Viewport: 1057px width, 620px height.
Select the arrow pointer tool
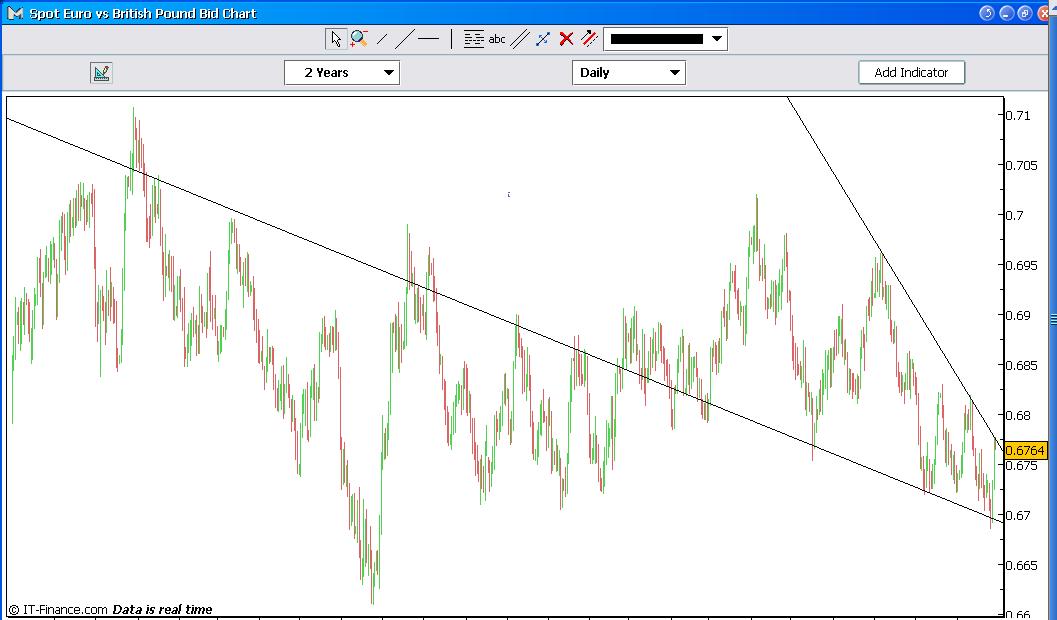pyautogui.click(x=336, y=39)
